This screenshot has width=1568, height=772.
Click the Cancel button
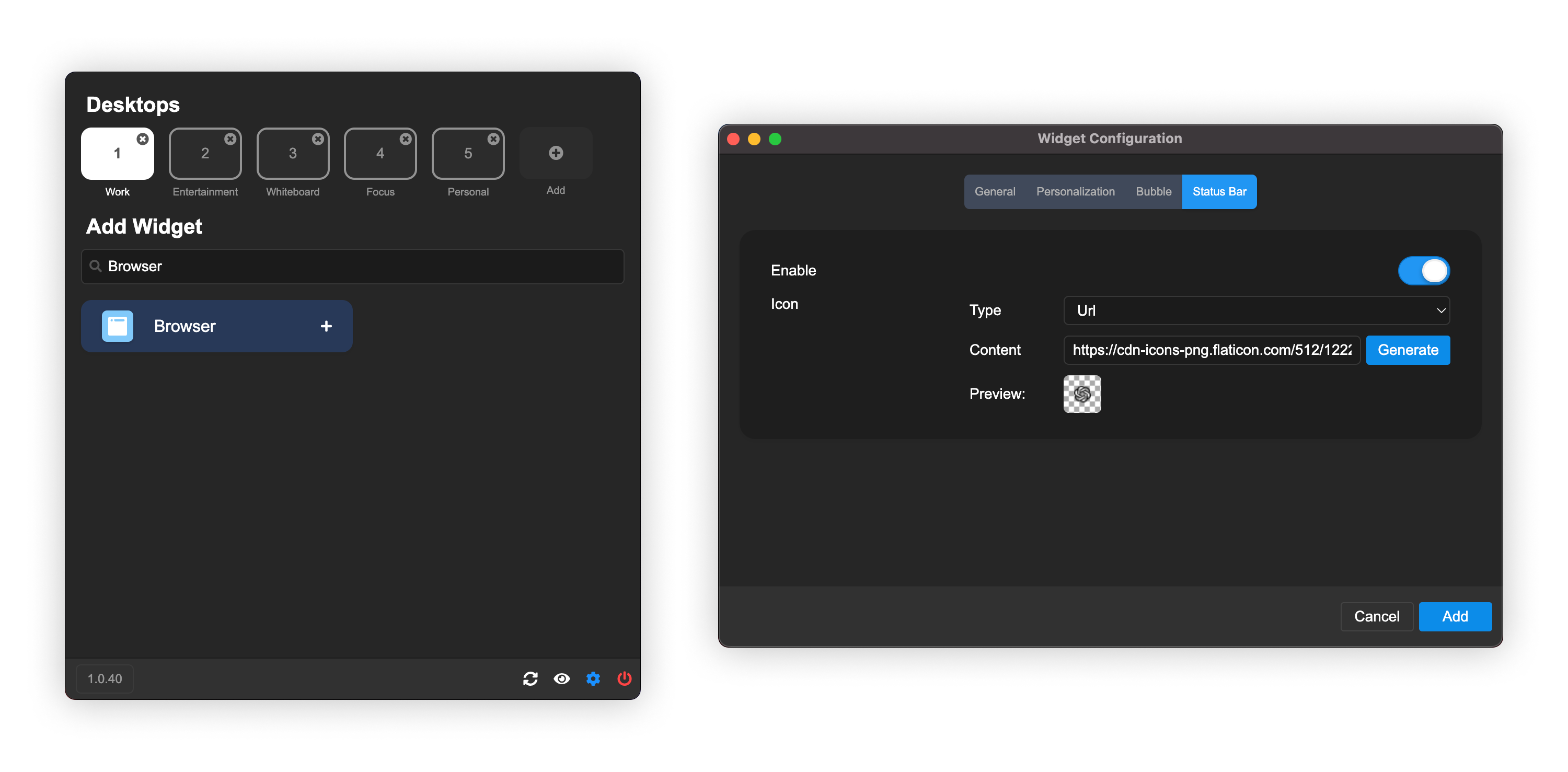pyautogui.click(x=1376, y=616)
